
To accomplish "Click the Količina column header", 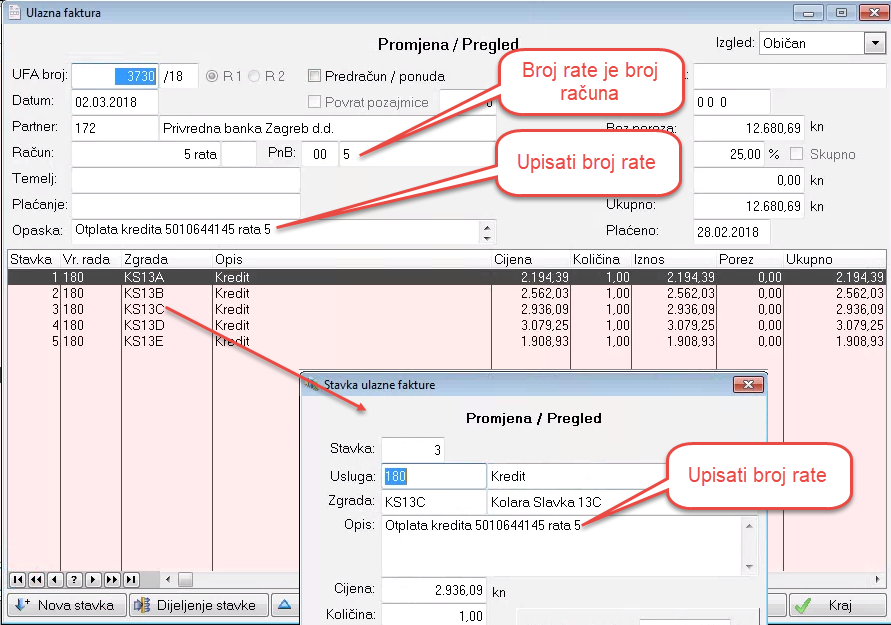I will click(x=601, y=260).
